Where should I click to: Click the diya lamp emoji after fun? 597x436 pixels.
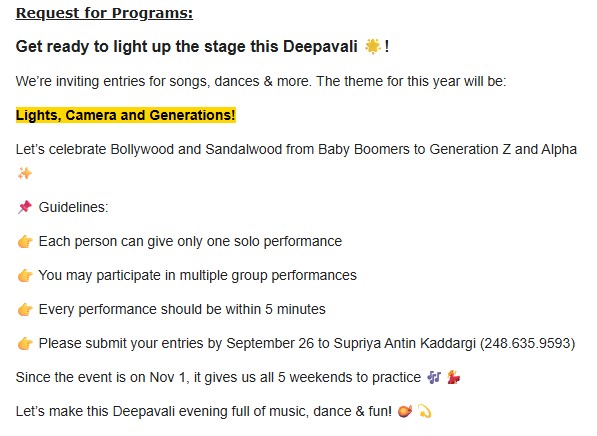click(x=404, y=411)
